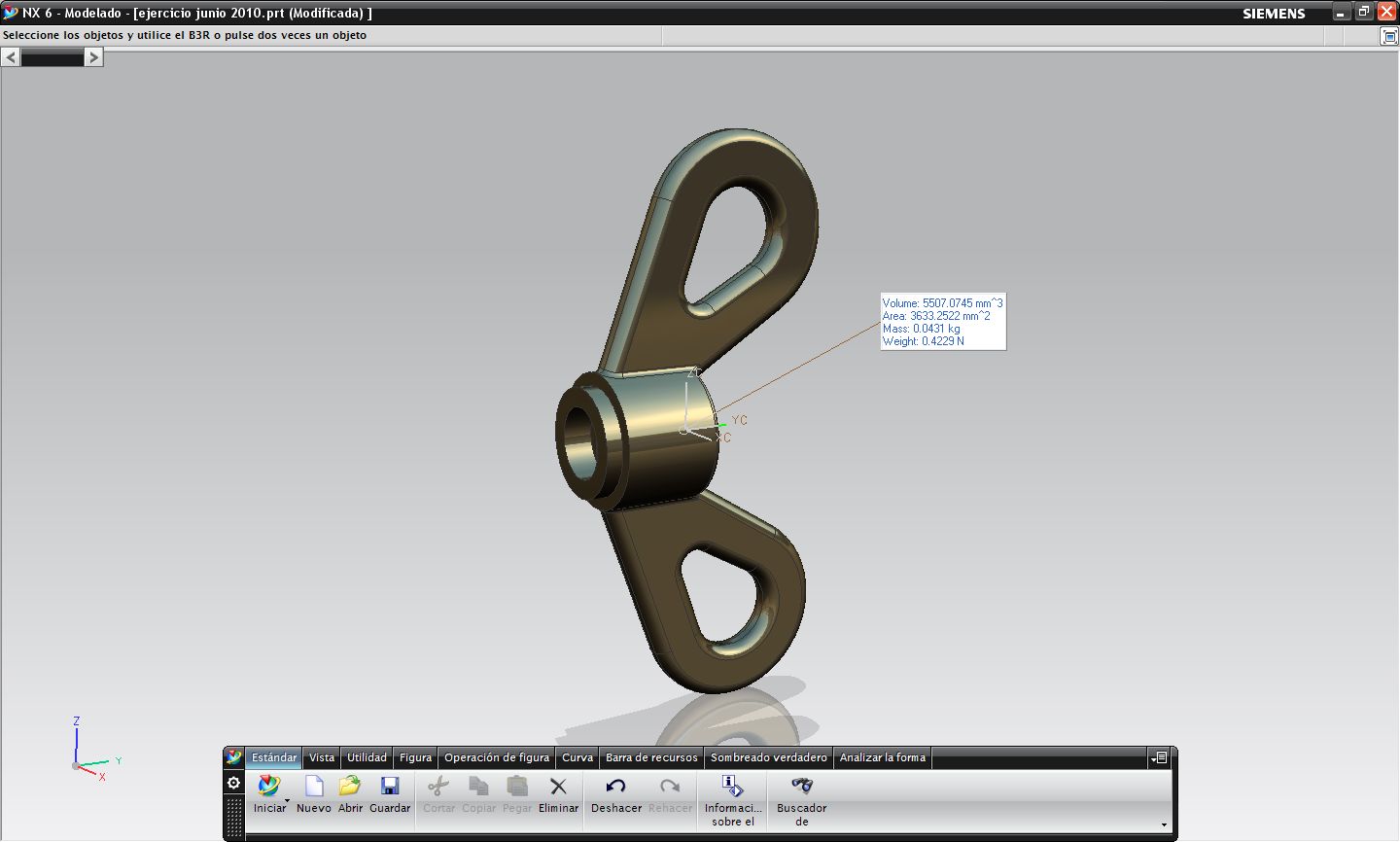Restore down the NX window

[x=1364, y=13]
